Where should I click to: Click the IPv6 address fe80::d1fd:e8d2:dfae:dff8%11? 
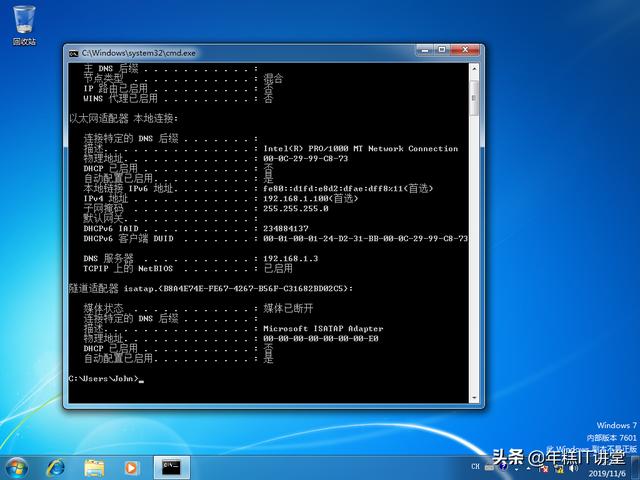pos(333,189)
